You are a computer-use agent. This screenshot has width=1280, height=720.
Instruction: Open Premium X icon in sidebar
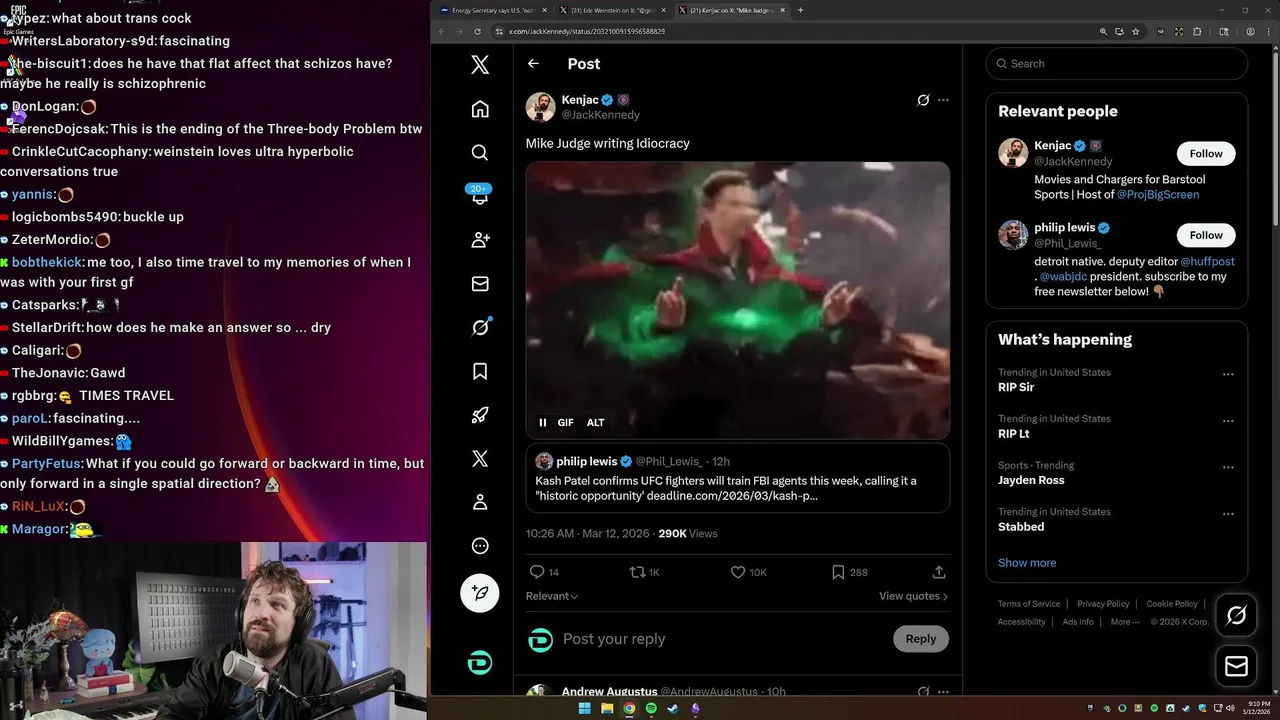pos(480,459)
